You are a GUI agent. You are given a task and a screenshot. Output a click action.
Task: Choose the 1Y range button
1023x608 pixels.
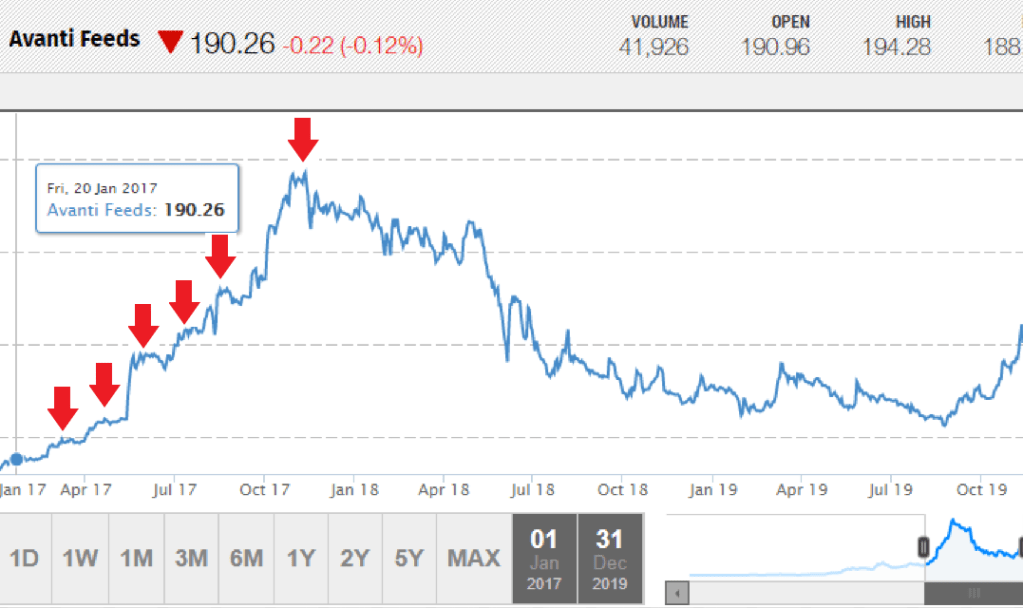(301, 558)
